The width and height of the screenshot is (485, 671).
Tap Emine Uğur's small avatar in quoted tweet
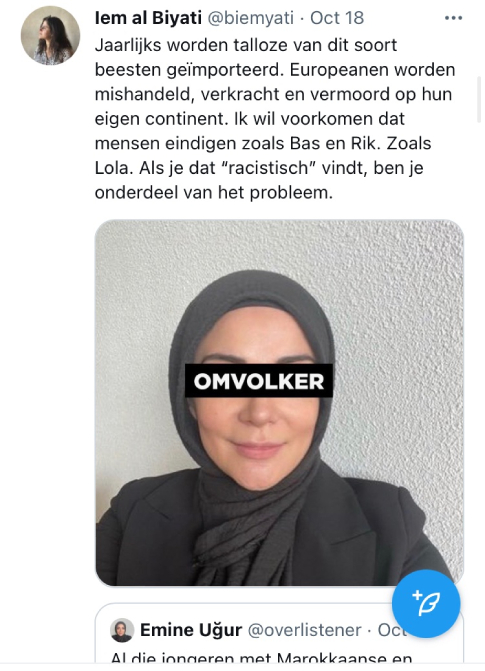[122, 630]
